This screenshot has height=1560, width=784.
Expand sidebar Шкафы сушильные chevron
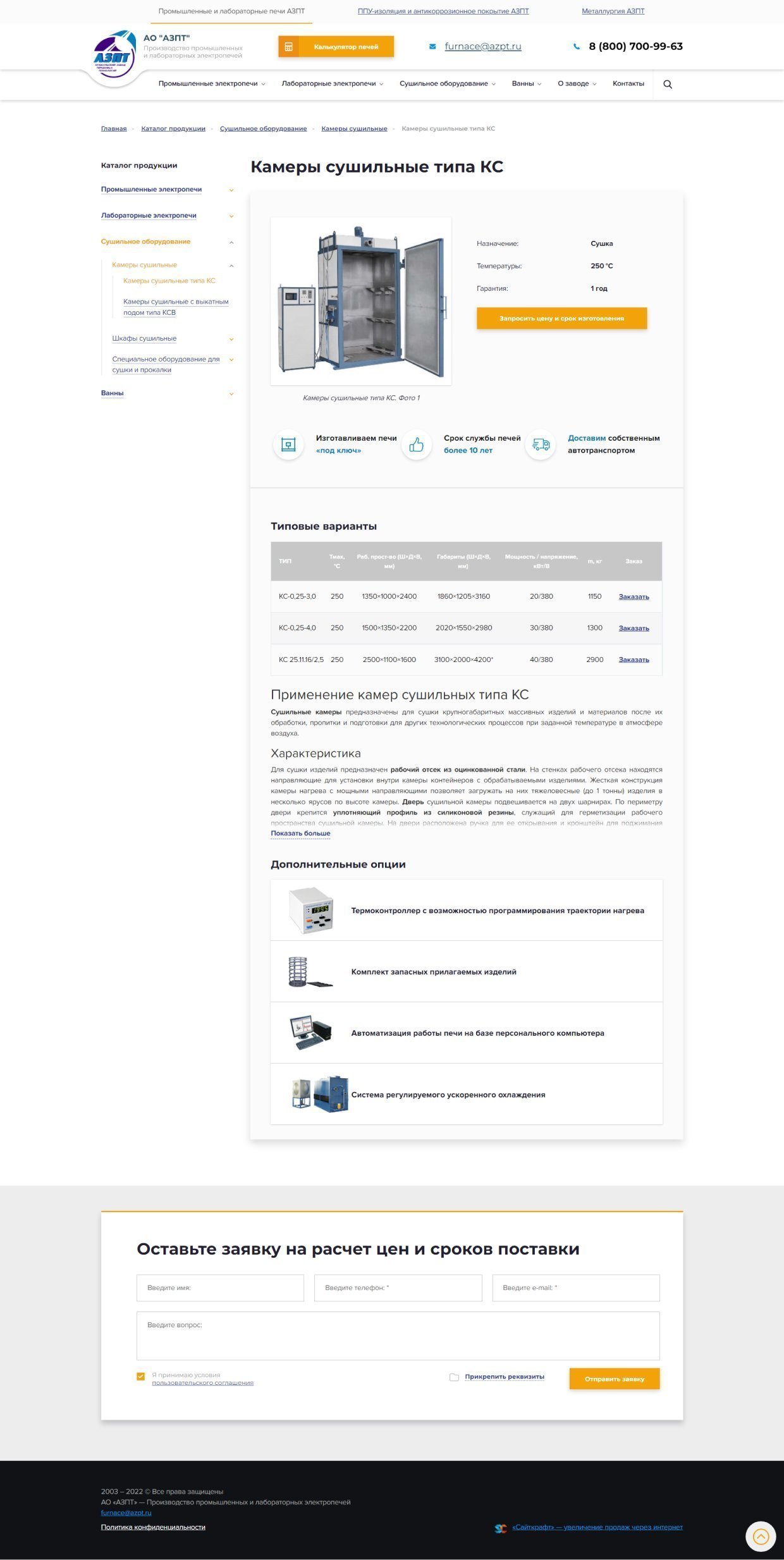coord(231,339)
